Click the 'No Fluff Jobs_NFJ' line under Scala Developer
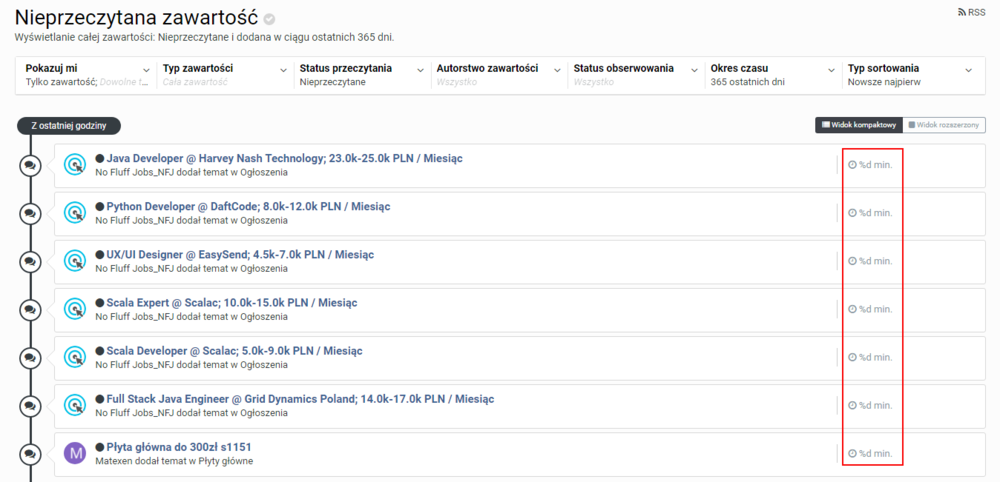Screen dimensions: 1000x482 (x=191, y=365)
